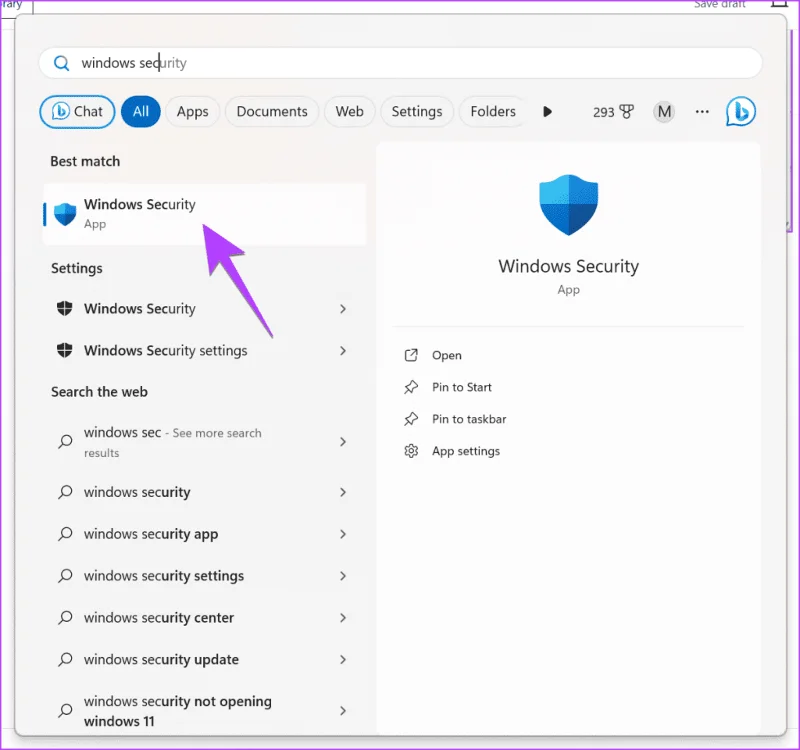
Task: Open the Bing Chat icon at top right
Action: click(740, 111)
